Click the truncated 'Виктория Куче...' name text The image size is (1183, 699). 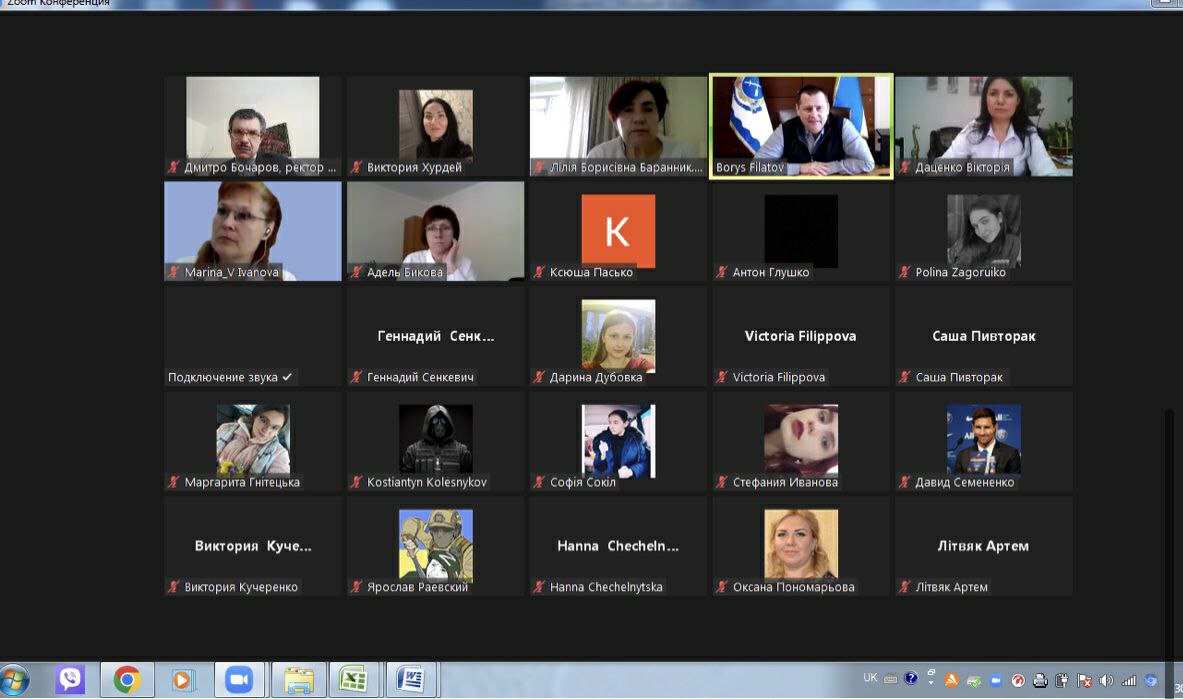[253, 546]
